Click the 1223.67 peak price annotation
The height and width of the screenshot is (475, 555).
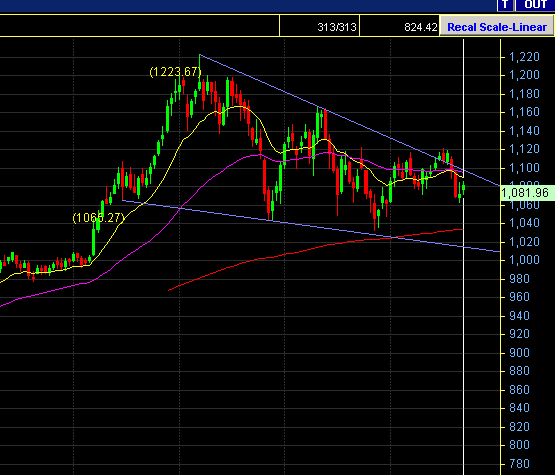click(175, 72)
